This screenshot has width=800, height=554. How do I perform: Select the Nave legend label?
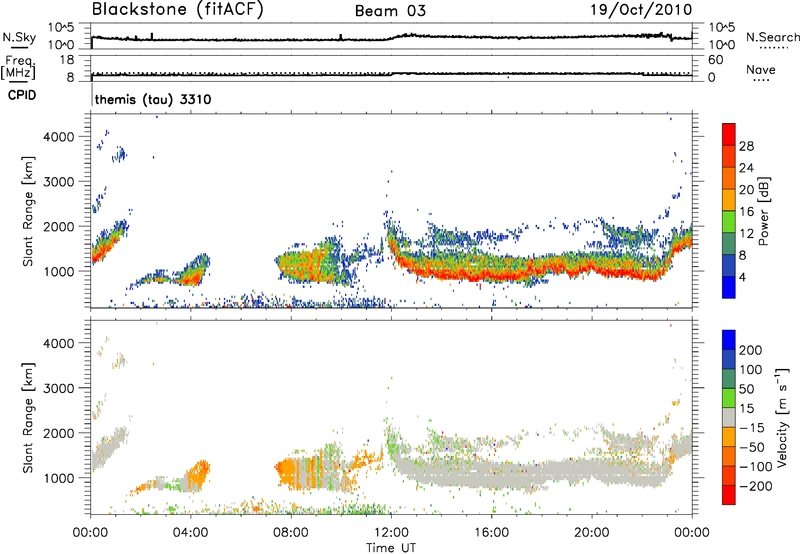(761, 69)
